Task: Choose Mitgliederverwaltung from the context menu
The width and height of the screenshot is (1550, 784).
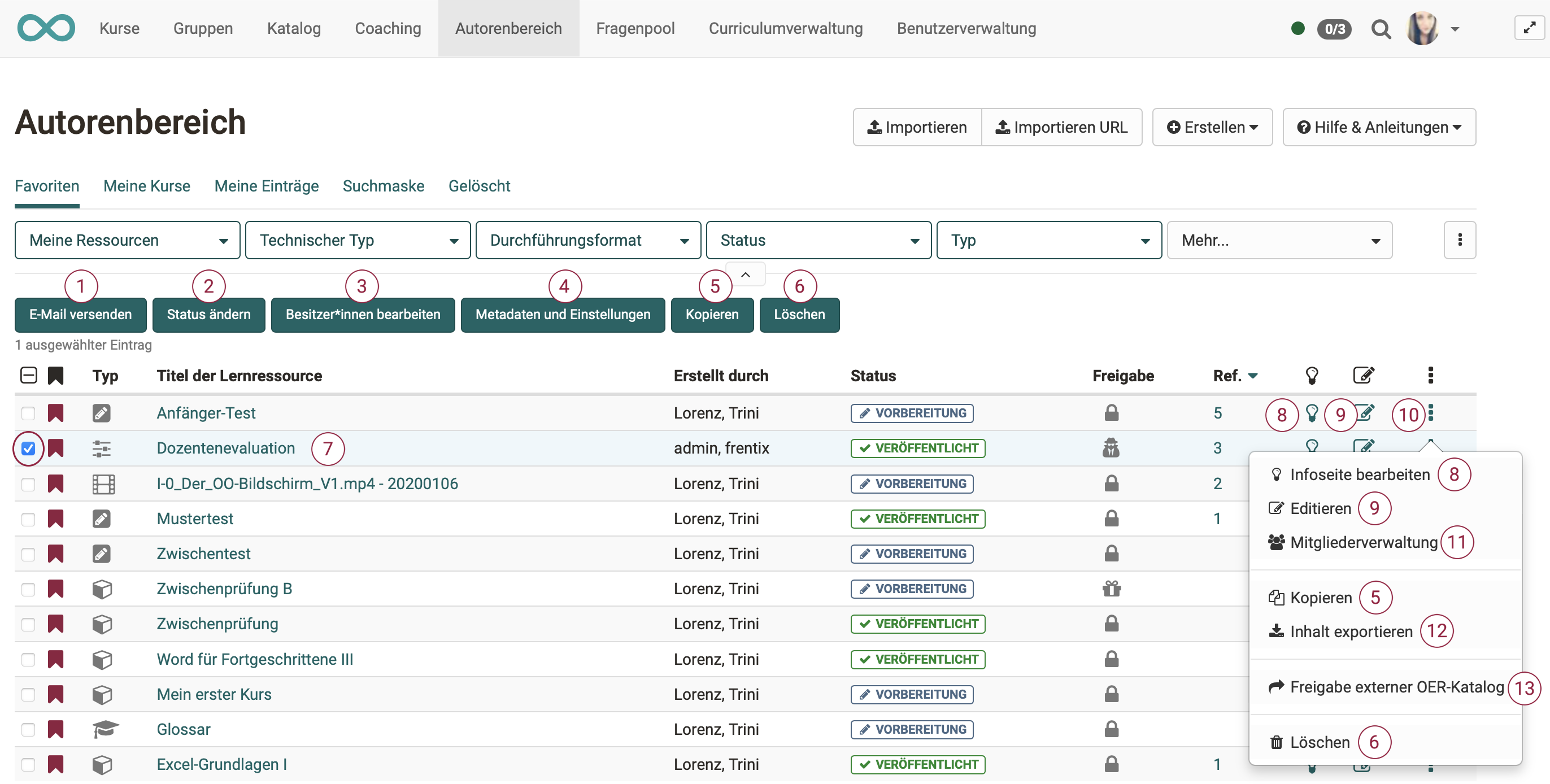Action: click(1363, 542)
